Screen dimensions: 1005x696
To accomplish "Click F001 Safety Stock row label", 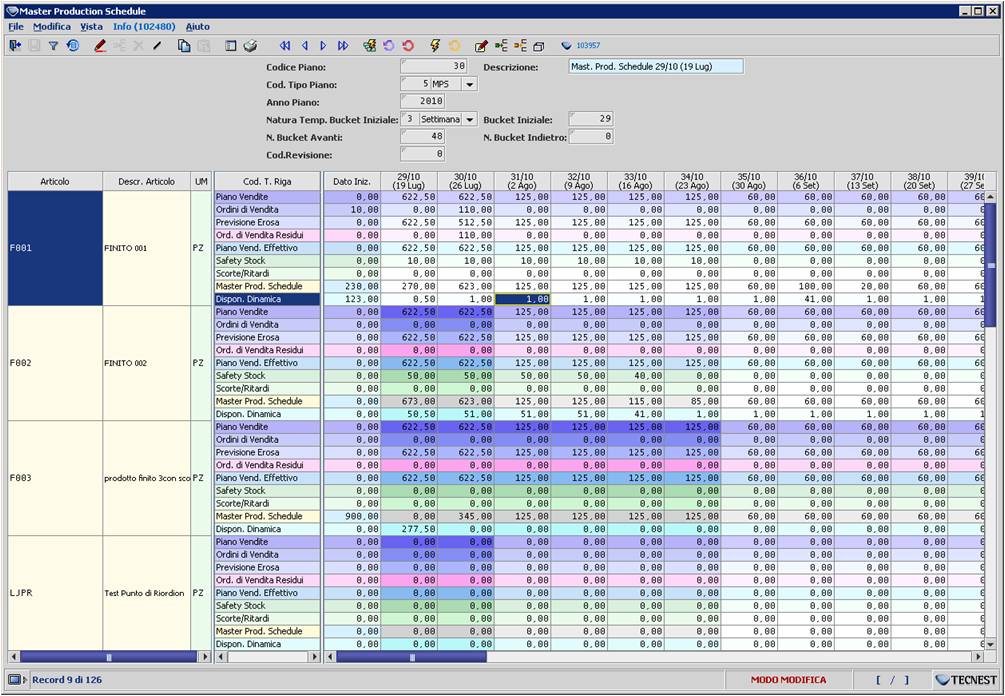I will coord(267,261).
